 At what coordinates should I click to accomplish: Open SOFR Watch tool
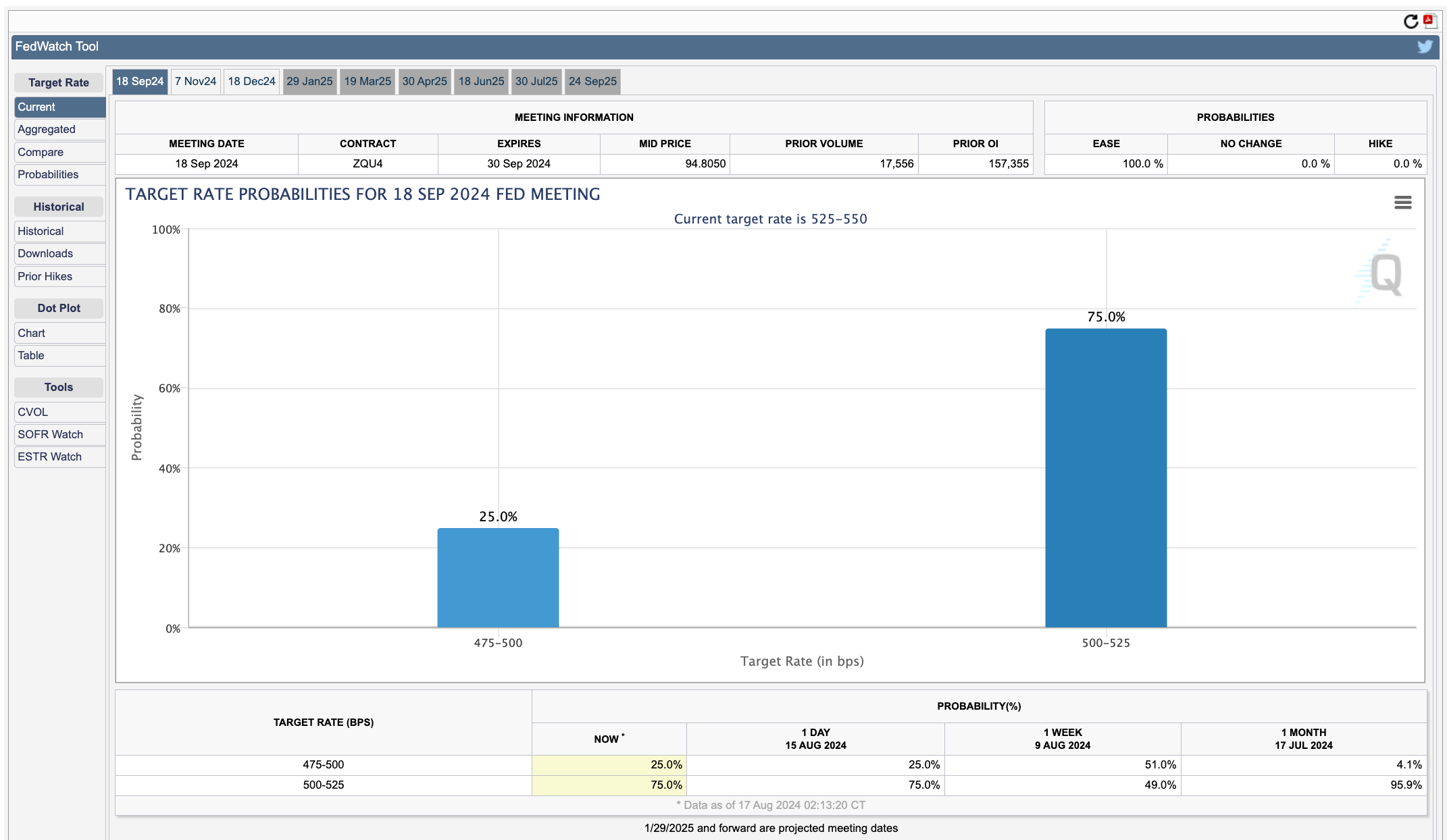(x=59, y=434)
